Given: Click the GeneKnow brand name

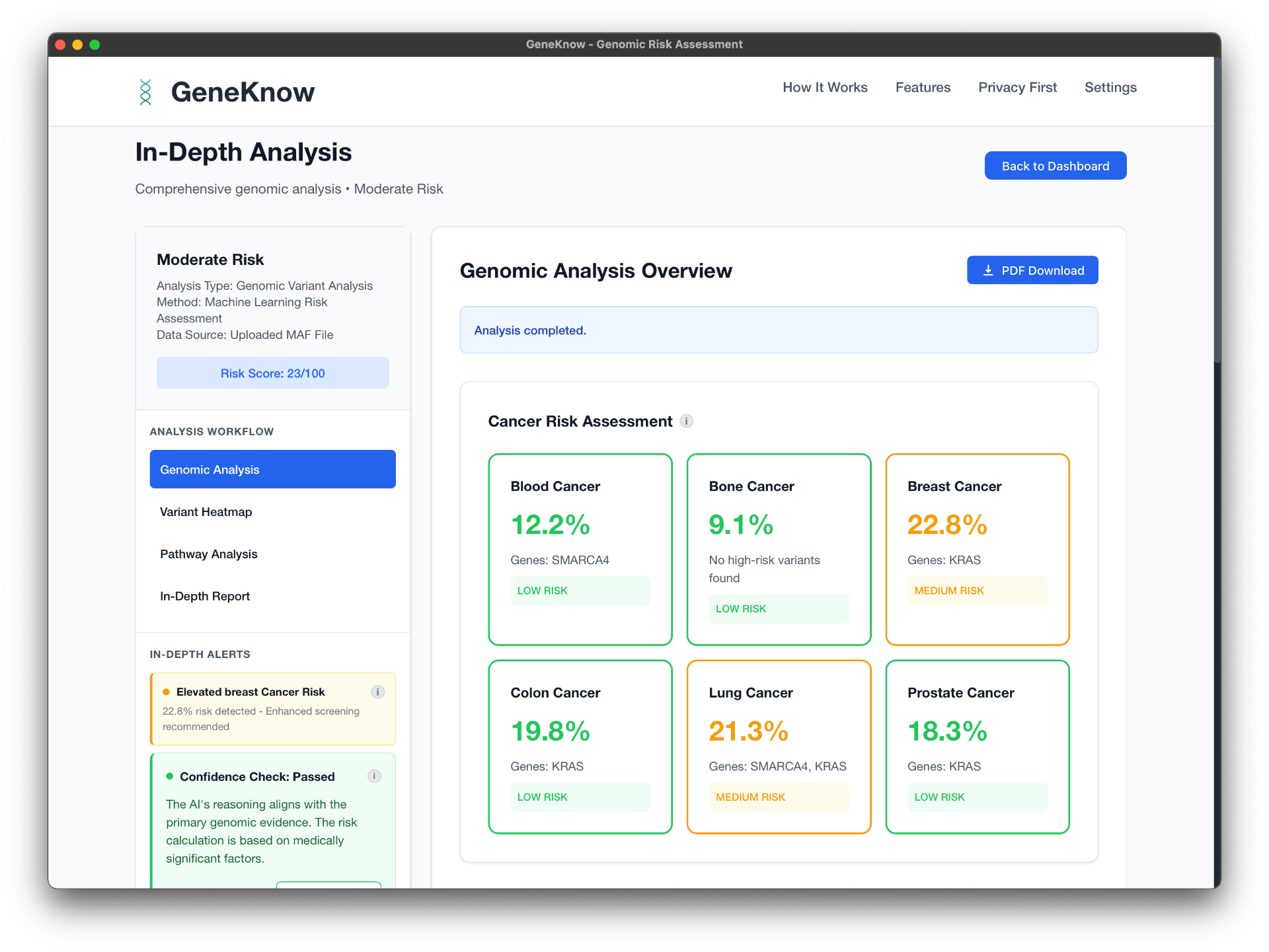Looking at the screenshot, I should [243, 92].
